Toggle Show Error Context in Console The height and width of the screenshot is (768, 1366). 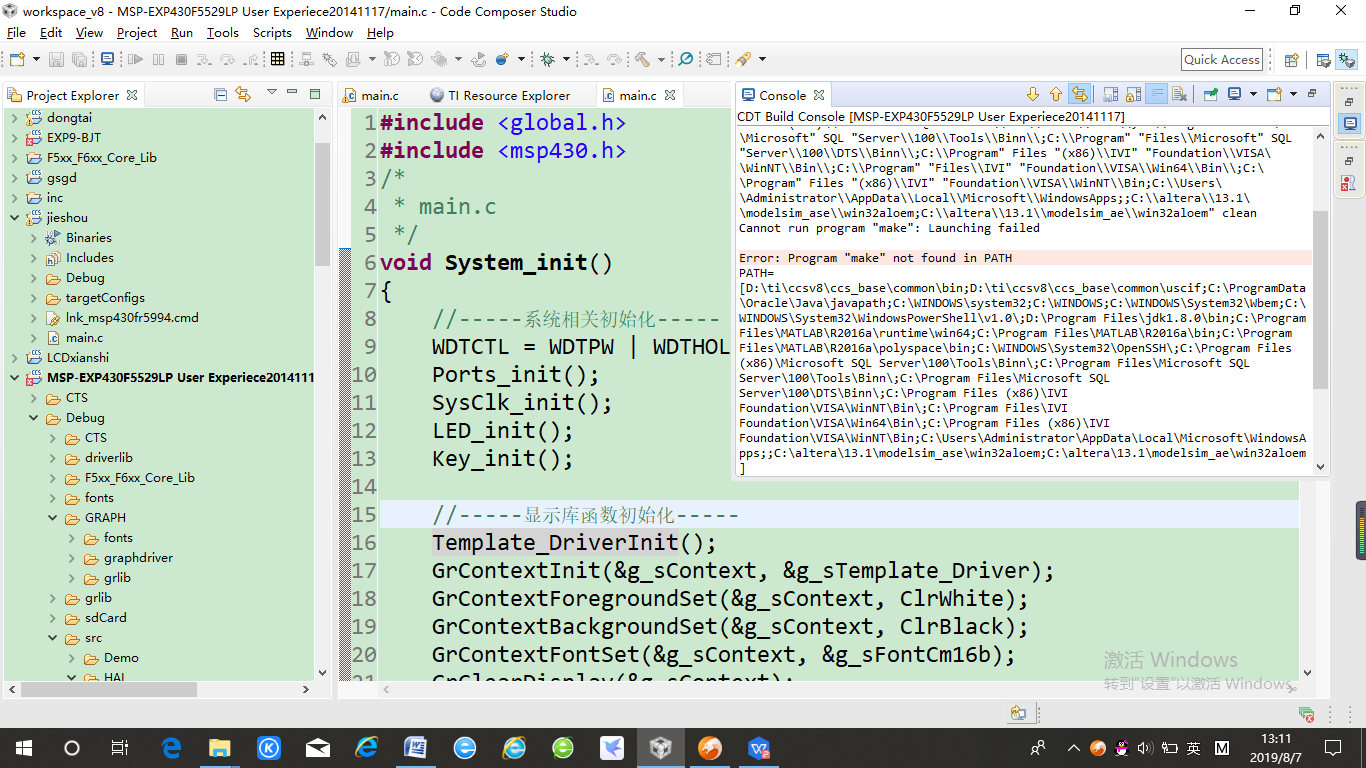point(1079,94)
